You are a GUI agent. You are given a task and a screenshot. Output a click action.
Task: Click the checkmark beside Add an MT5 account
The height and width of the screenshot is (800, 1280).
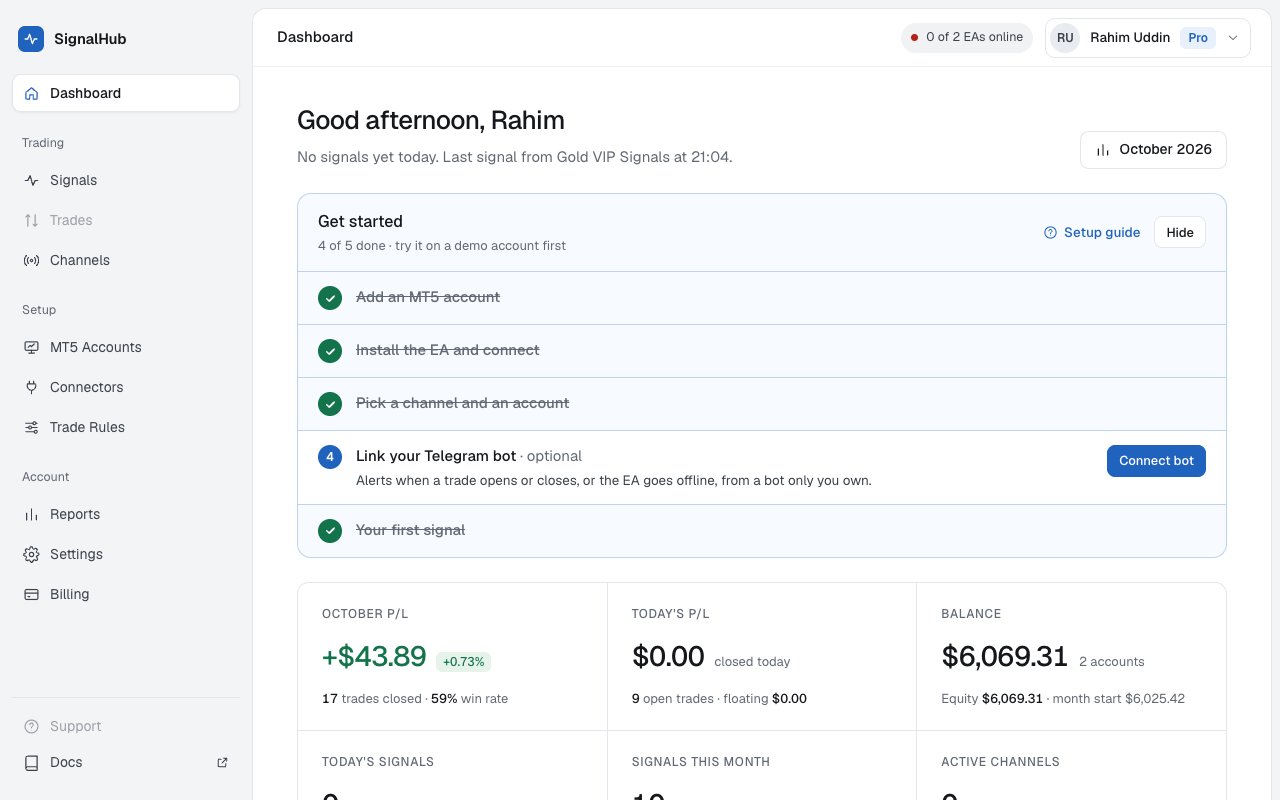[330, 297]
